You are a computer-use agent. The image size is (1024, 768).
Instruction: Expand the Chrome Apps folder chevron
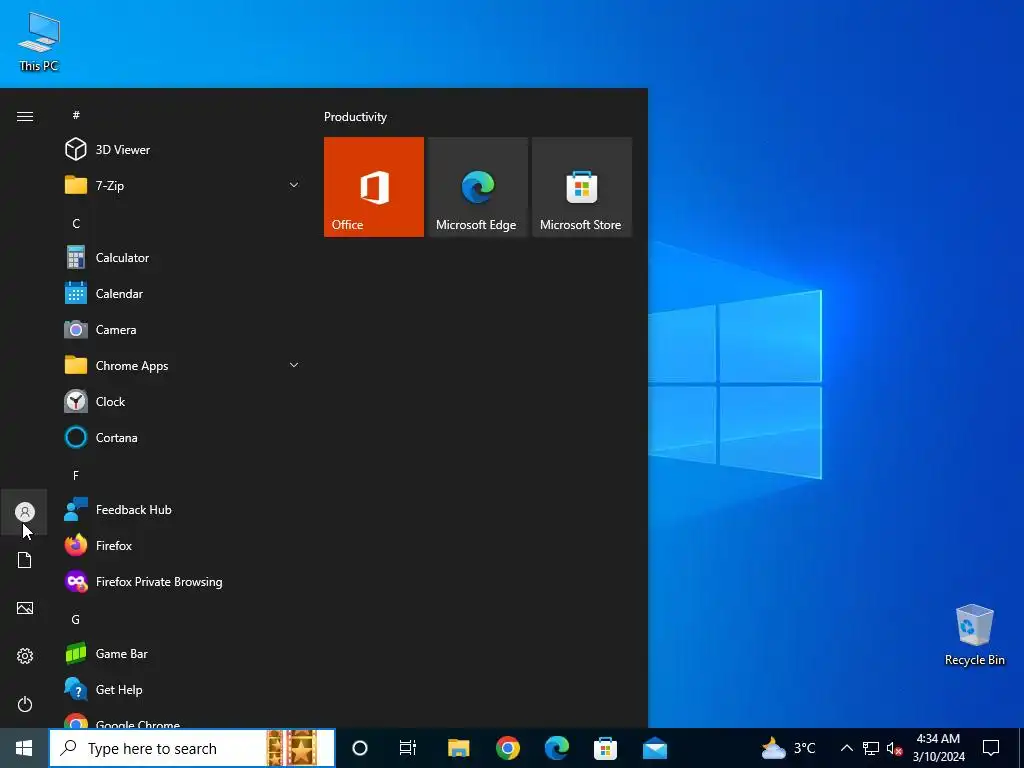pyautogui.click(x=294, y=366)
